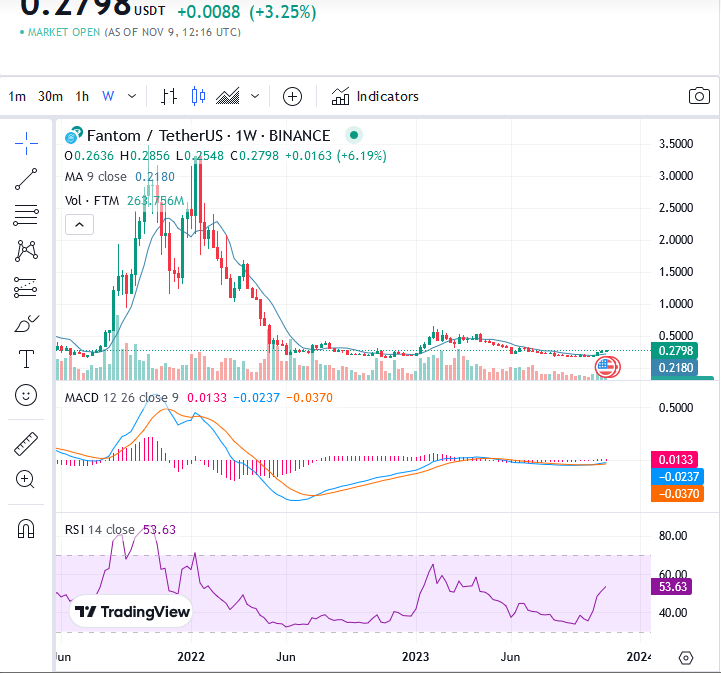Click the 53.63 RSI value label
The width and height of the screenshot is (721, 674).
tap(672, 587)
